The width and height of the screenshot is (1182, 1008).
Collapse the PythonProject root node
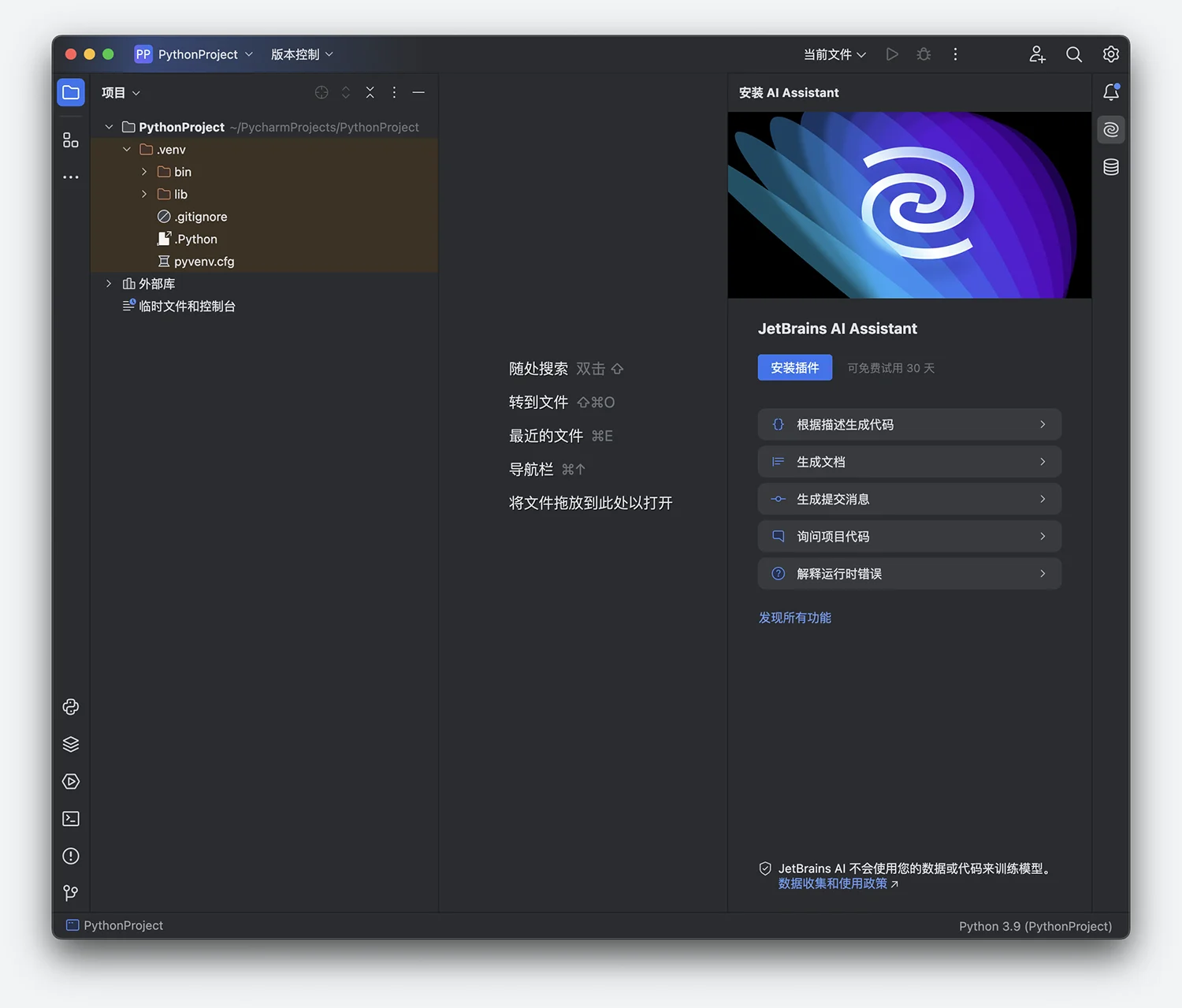click(109, 127)
